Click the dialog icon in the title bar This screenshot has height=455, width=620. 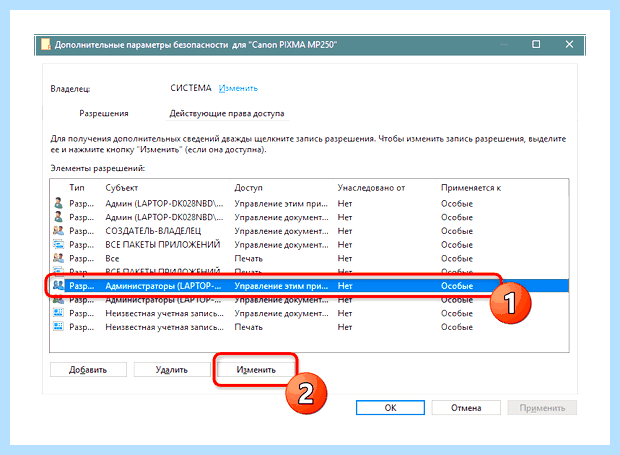point(46,44)
